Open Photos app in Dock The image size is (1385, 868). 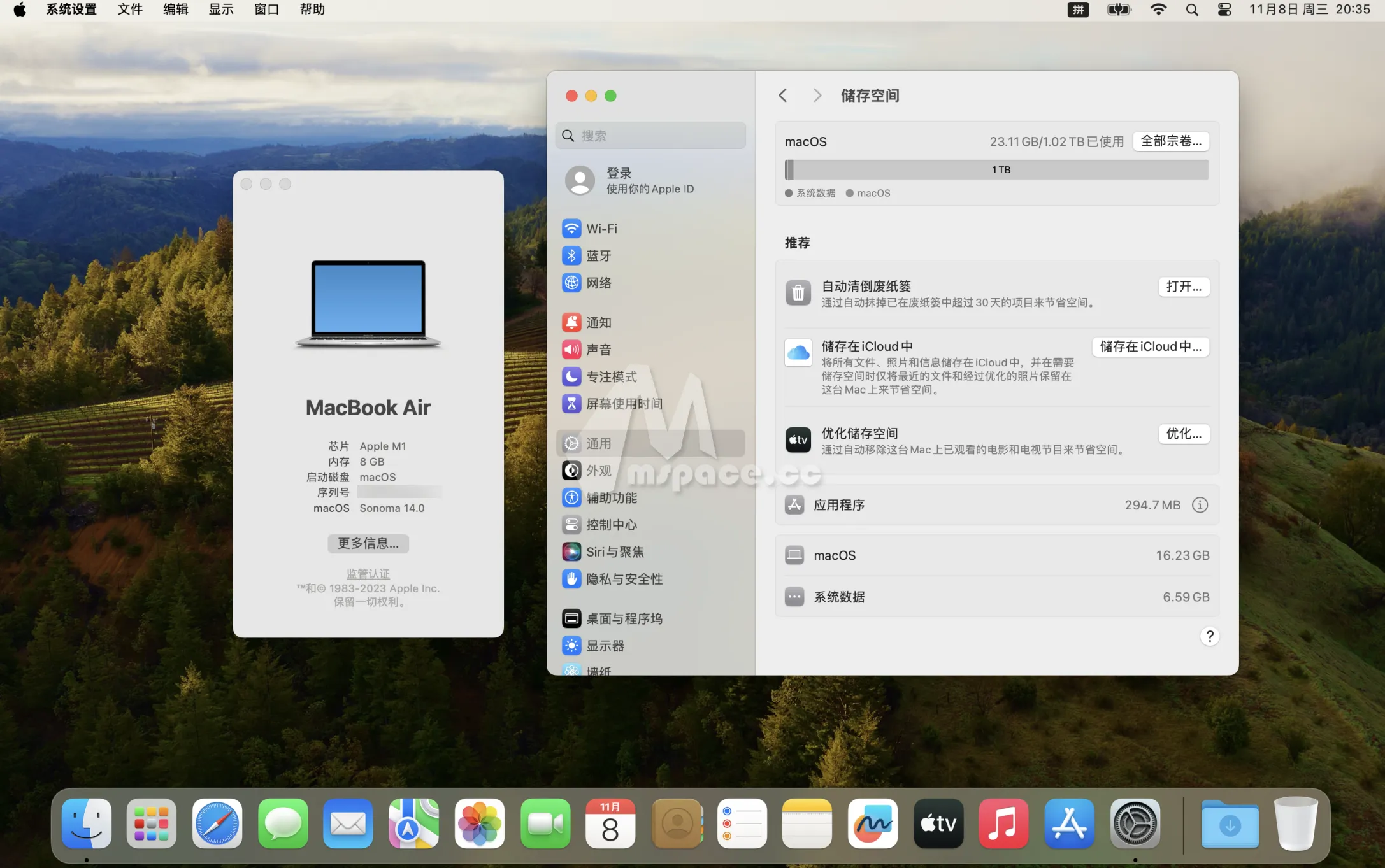479,823
